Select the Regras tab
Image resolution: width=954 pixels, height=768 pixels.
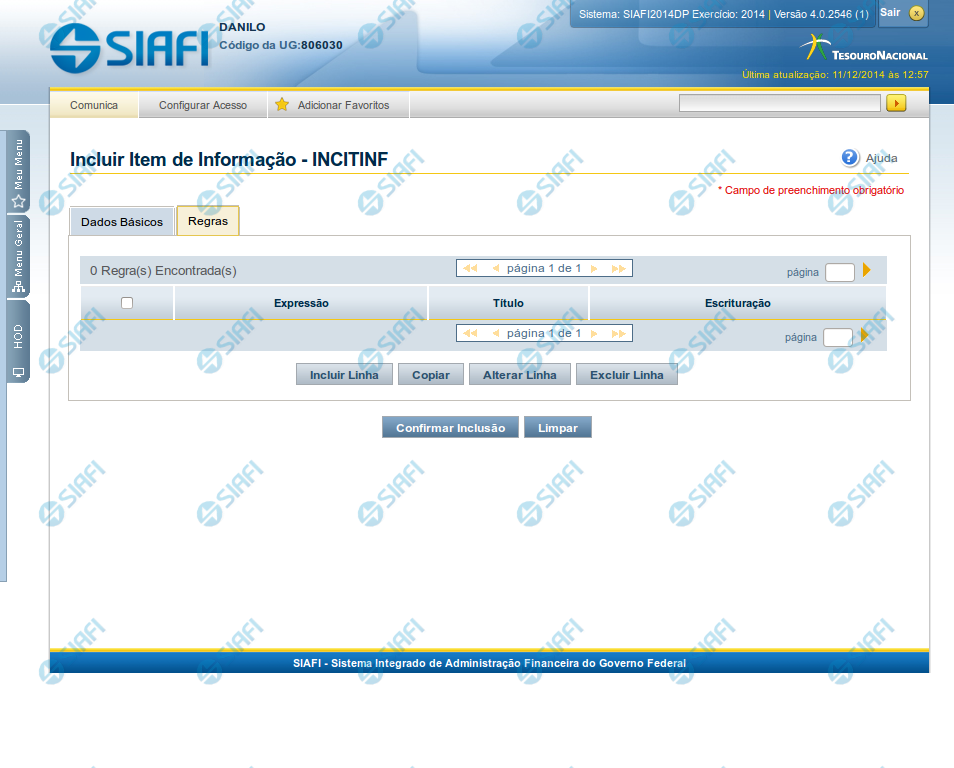tap(207, 221)
